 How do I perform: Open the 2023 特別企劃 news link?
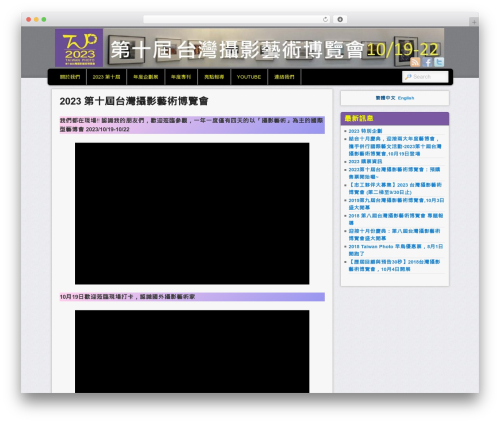[x=365, y=131]
